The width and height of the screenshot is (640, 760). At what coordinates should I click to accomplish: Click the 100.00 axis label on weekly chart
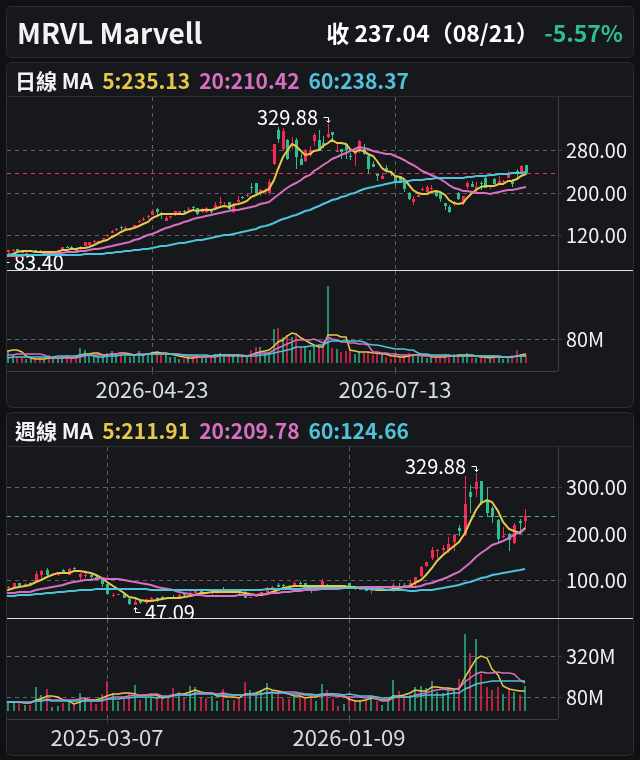point(596,581)
